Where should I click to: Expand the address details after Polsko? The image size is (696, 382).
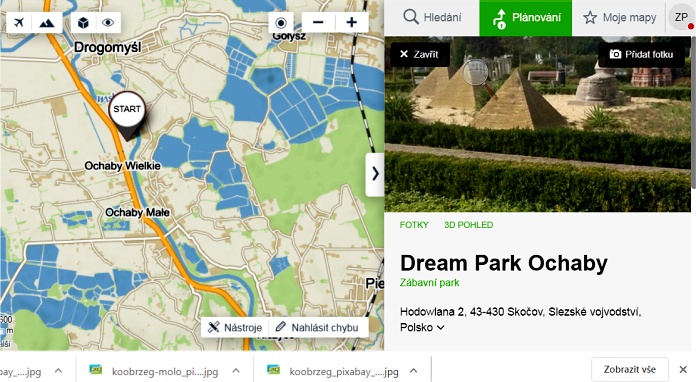click(440, 327)
